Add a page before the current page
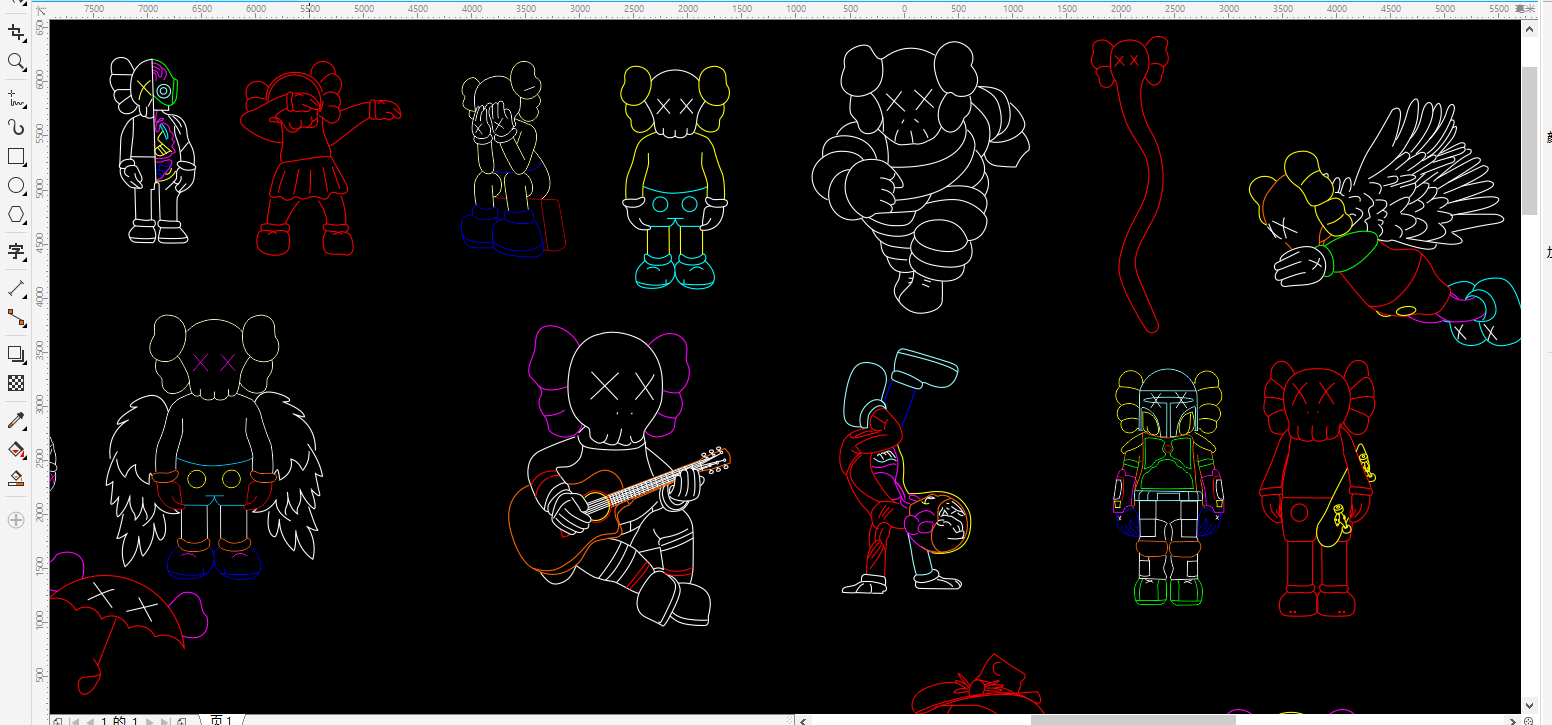This screenshot has width=1552, height=725. pyautogui.click(x=57, y=721)
